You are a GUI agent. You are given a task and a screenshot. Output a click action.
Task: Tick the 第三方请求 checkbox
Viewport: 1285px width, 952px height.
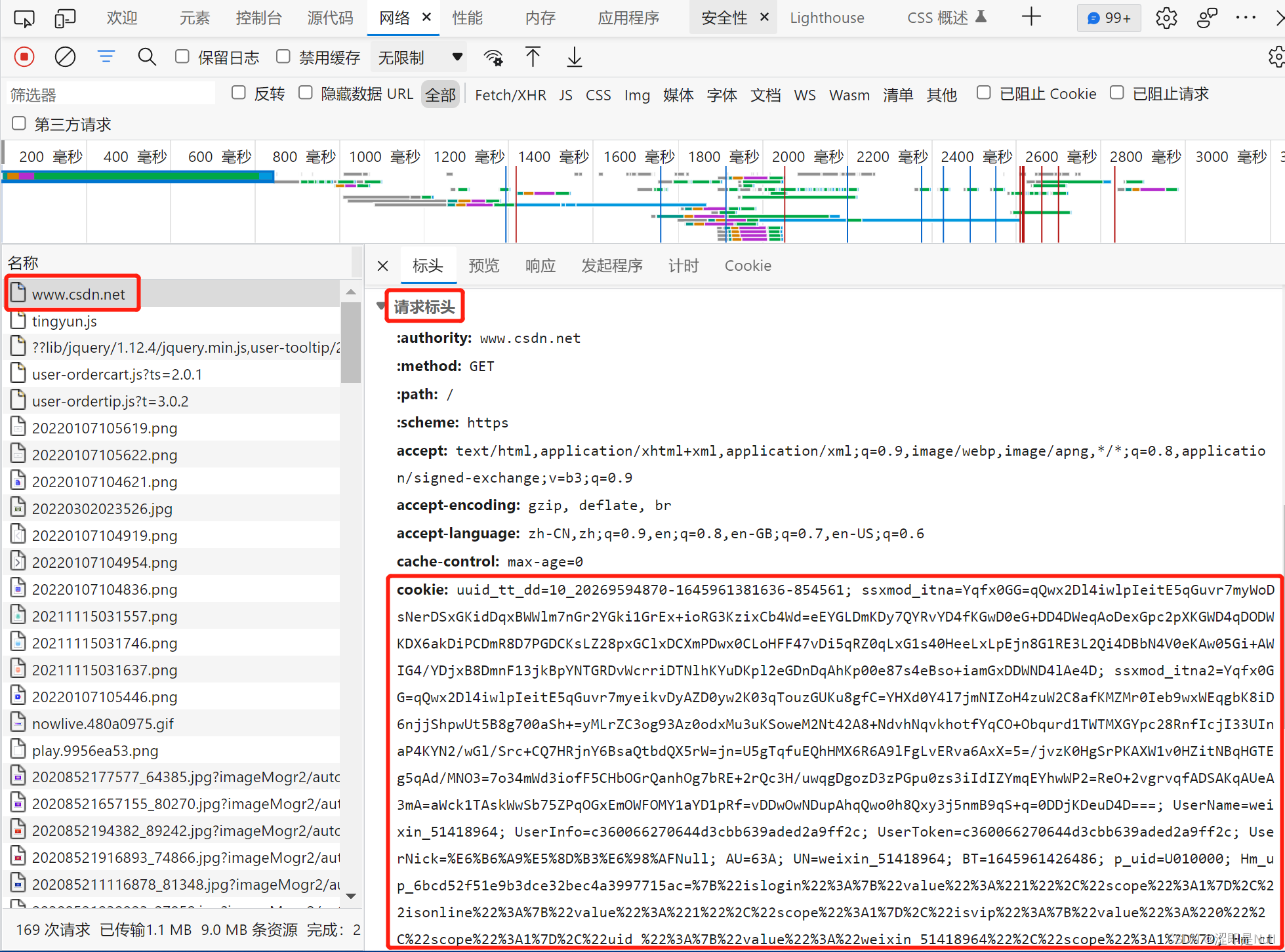(19, 123)
